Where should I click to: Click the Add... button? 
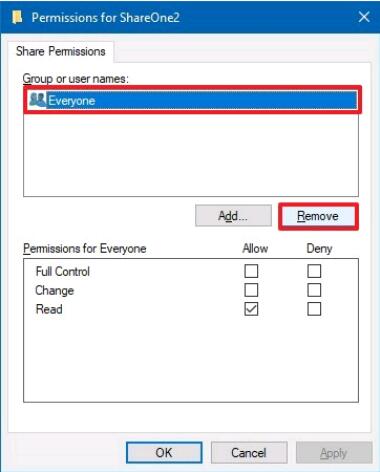point(233,216)
